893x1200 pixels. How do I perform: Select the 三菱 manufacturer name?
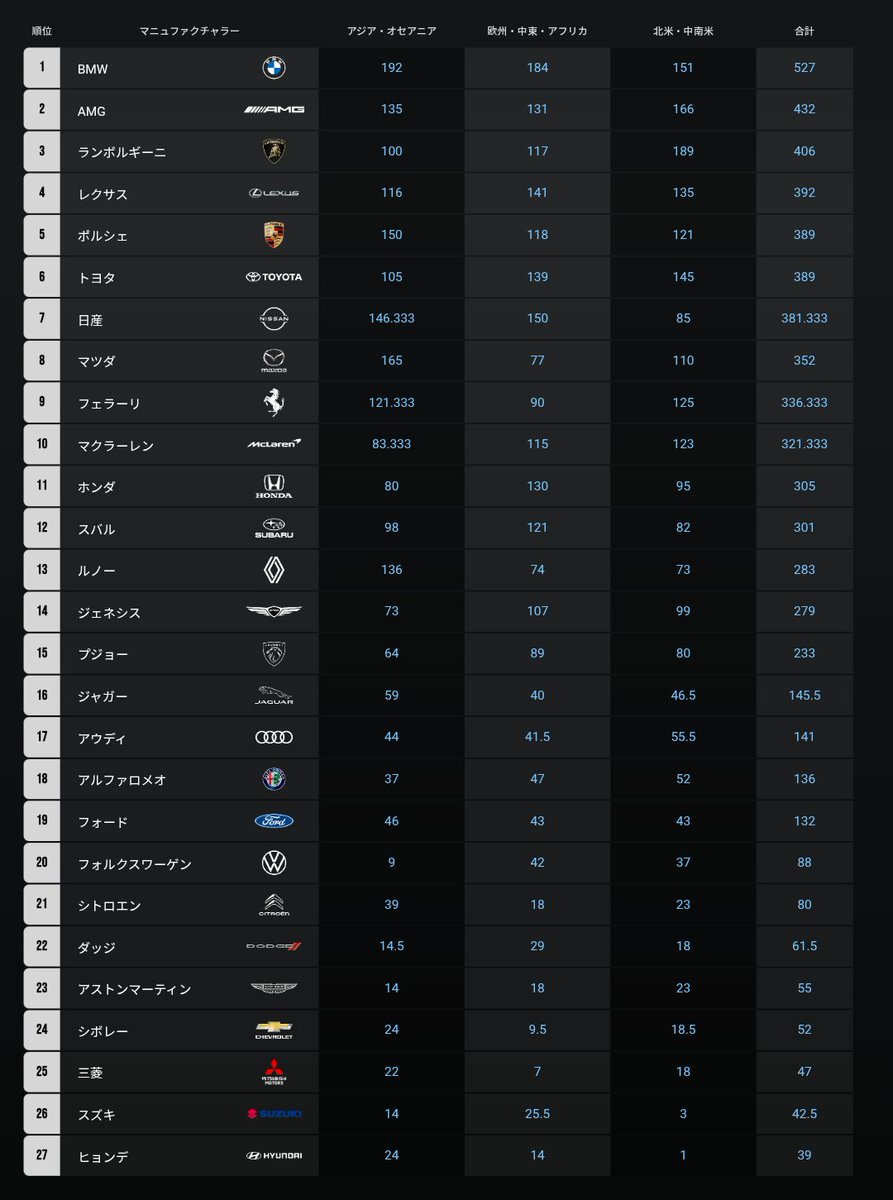[x=90, y=1073]
